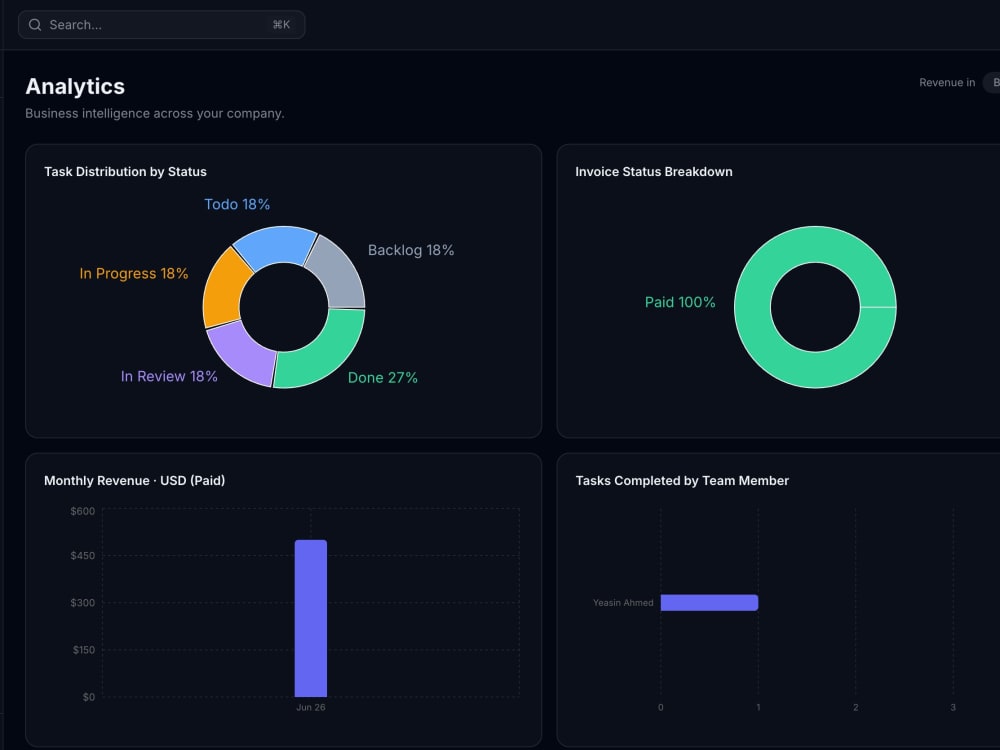Click the Jun 26 axis label
The height and width of the screenshot is (750, 1000).
point(311,707)
